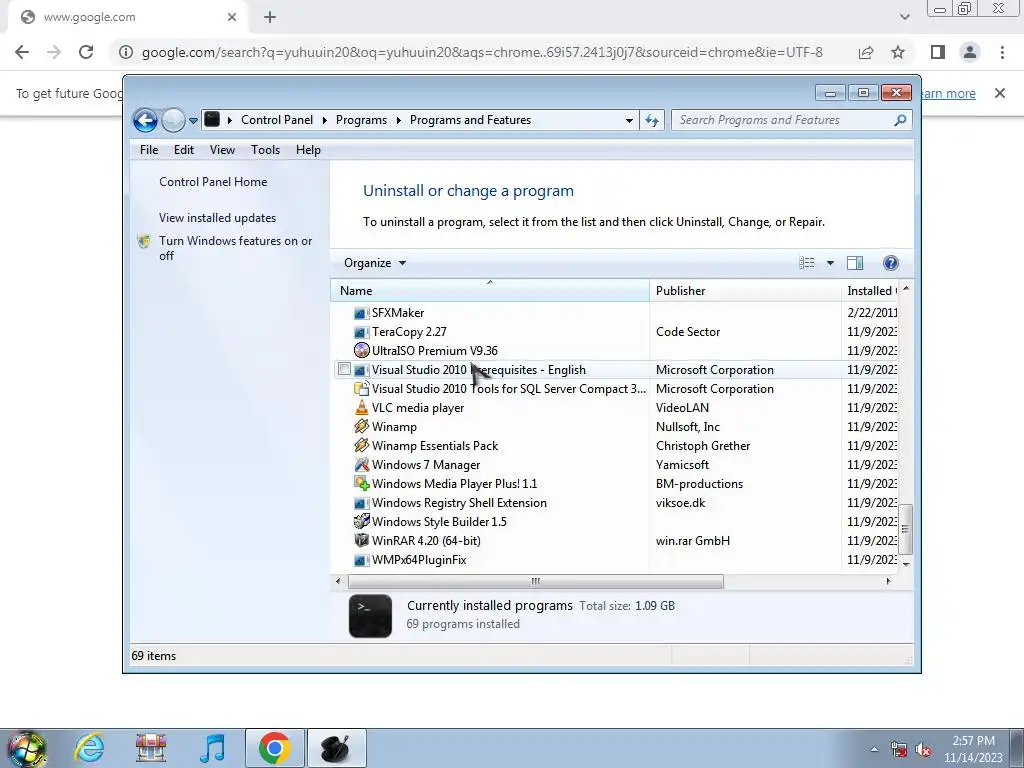Sort by the Name column header

490,291
